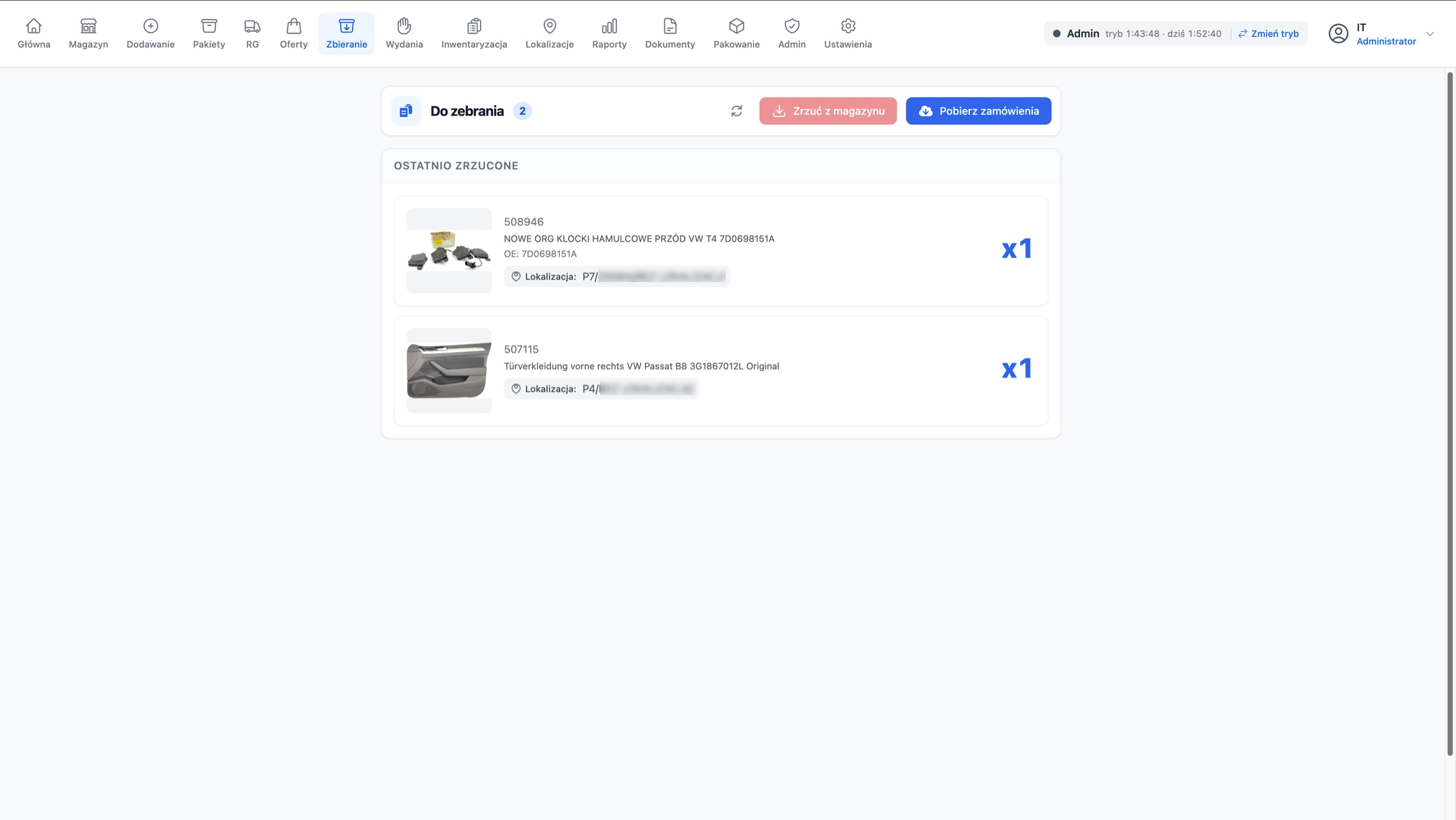Click the tryb 1:43:48 timer text
Screen dimensions: 1456x820
tap(1132, 34)
